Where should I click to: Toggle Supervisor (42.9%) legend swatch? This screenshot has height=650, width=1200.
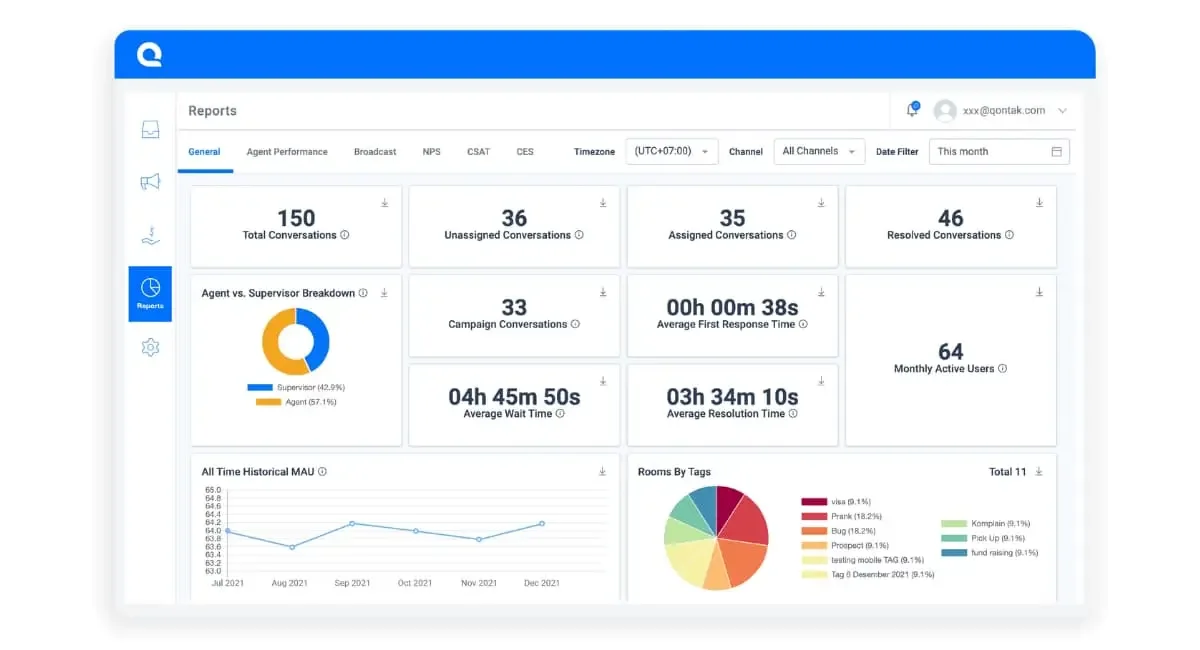pos(260,387)
